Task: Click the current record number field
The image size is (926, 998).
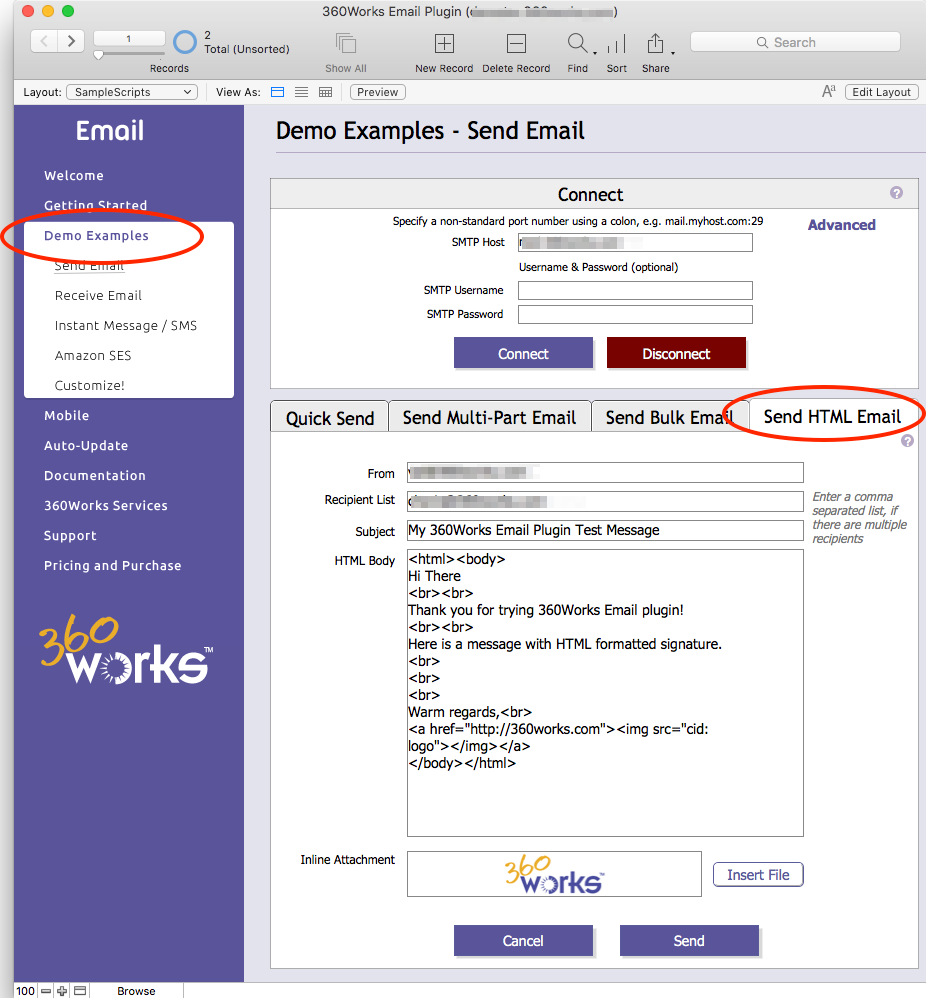Action: [129, 39]
